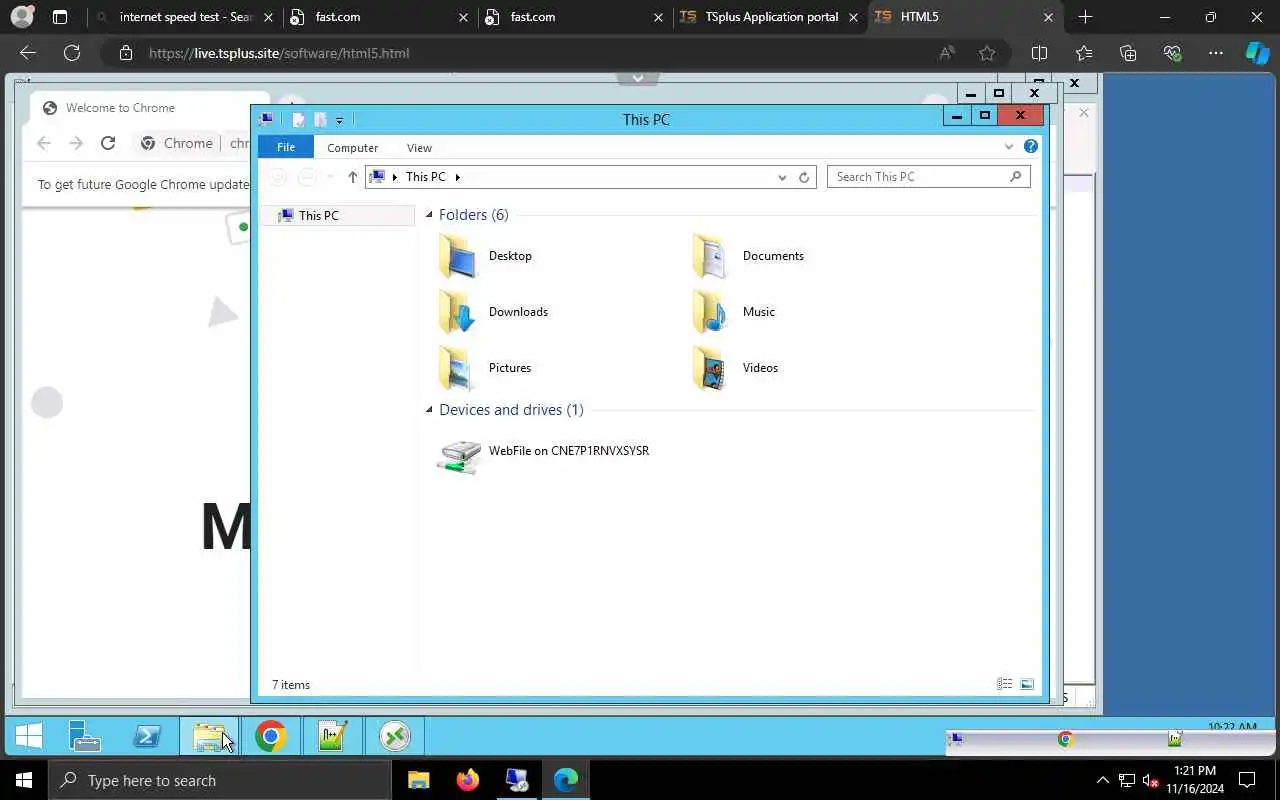Click the '7 items' status text
This screenshot has height=800, width=1280.
(x=291, y=685)
